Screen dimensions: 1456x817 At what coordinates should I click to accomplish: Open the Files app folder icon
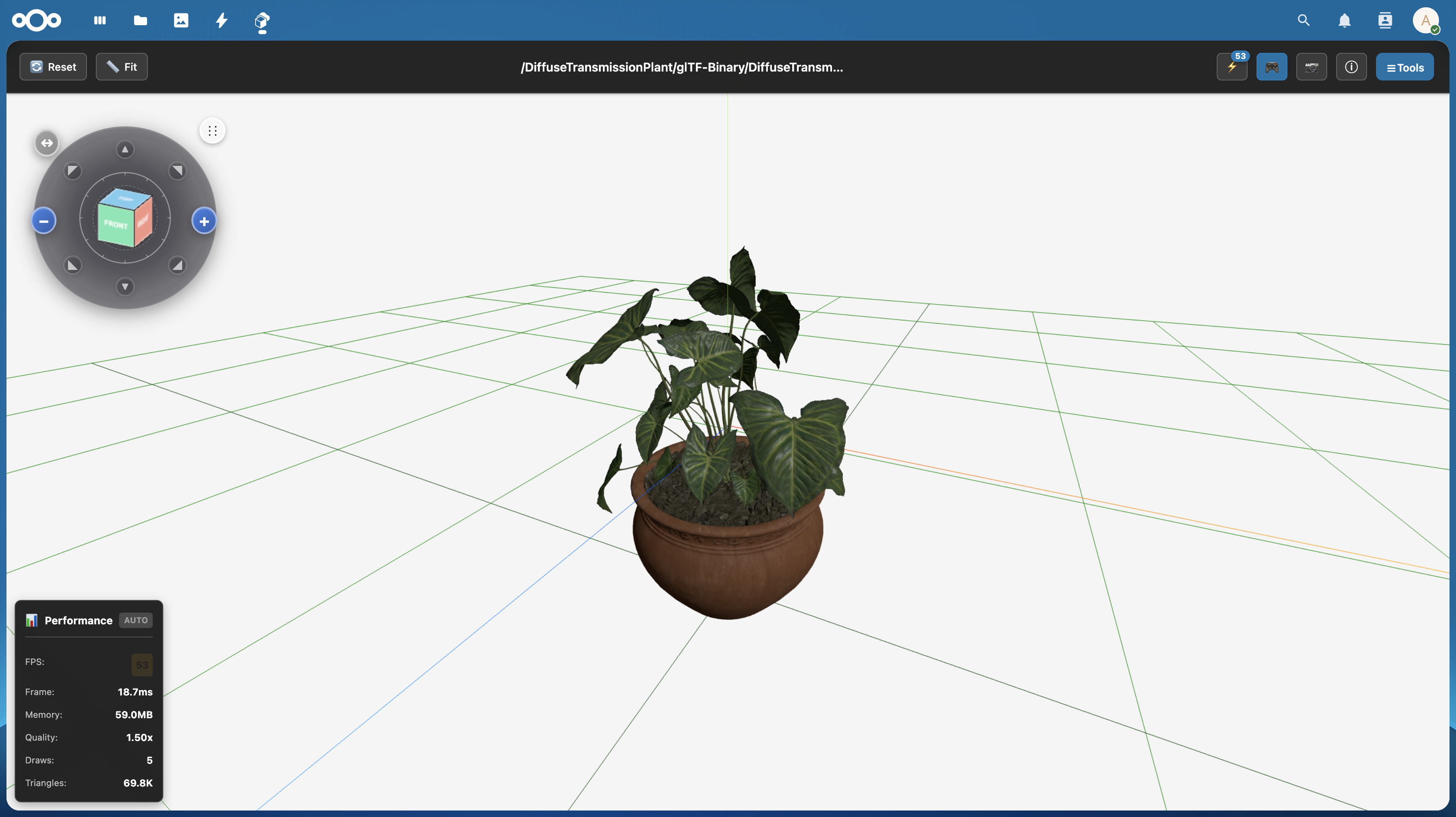click(x=140, y=21)
